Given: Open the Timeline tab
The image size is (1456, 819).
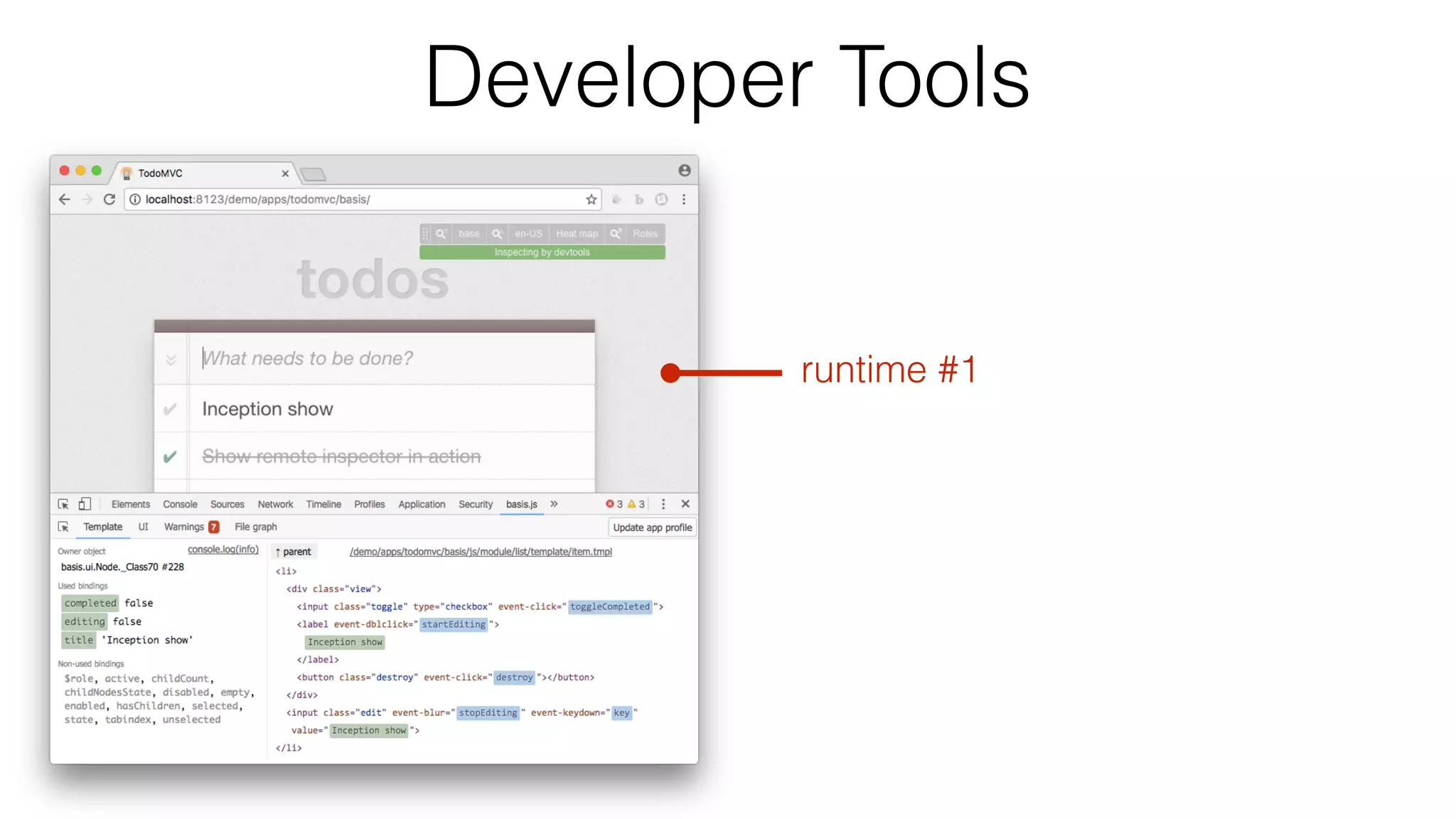Looking at the screenshot, I should tap(323, 504).
